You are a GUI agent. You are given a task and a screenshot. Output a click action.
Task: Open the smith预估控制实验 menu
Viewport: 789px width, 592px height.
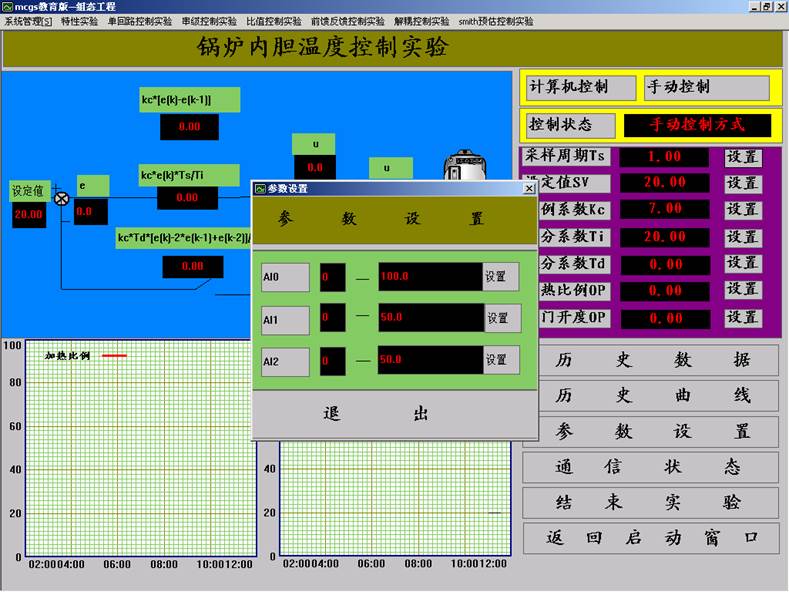click(495, 21)
